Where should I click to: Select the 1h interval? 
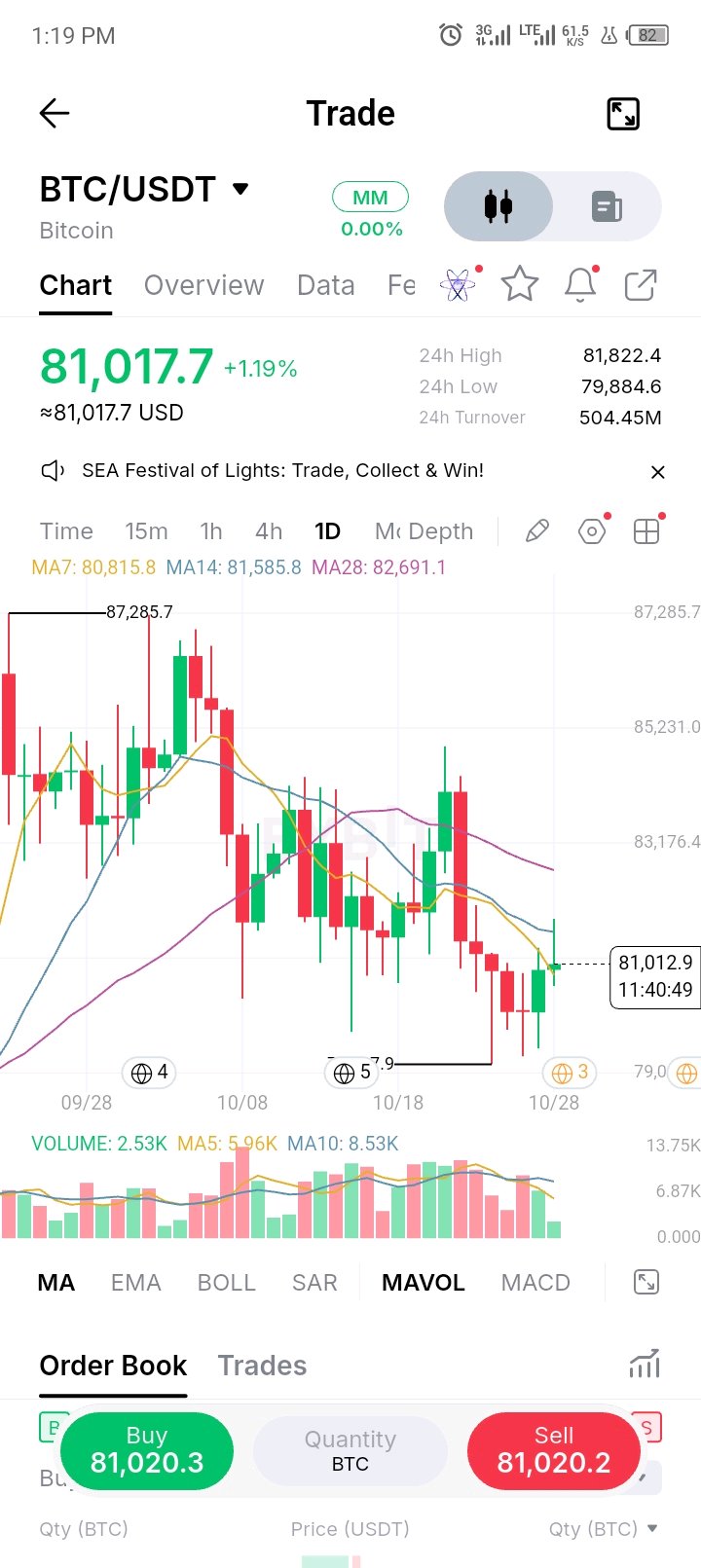[x=211, y=531]
